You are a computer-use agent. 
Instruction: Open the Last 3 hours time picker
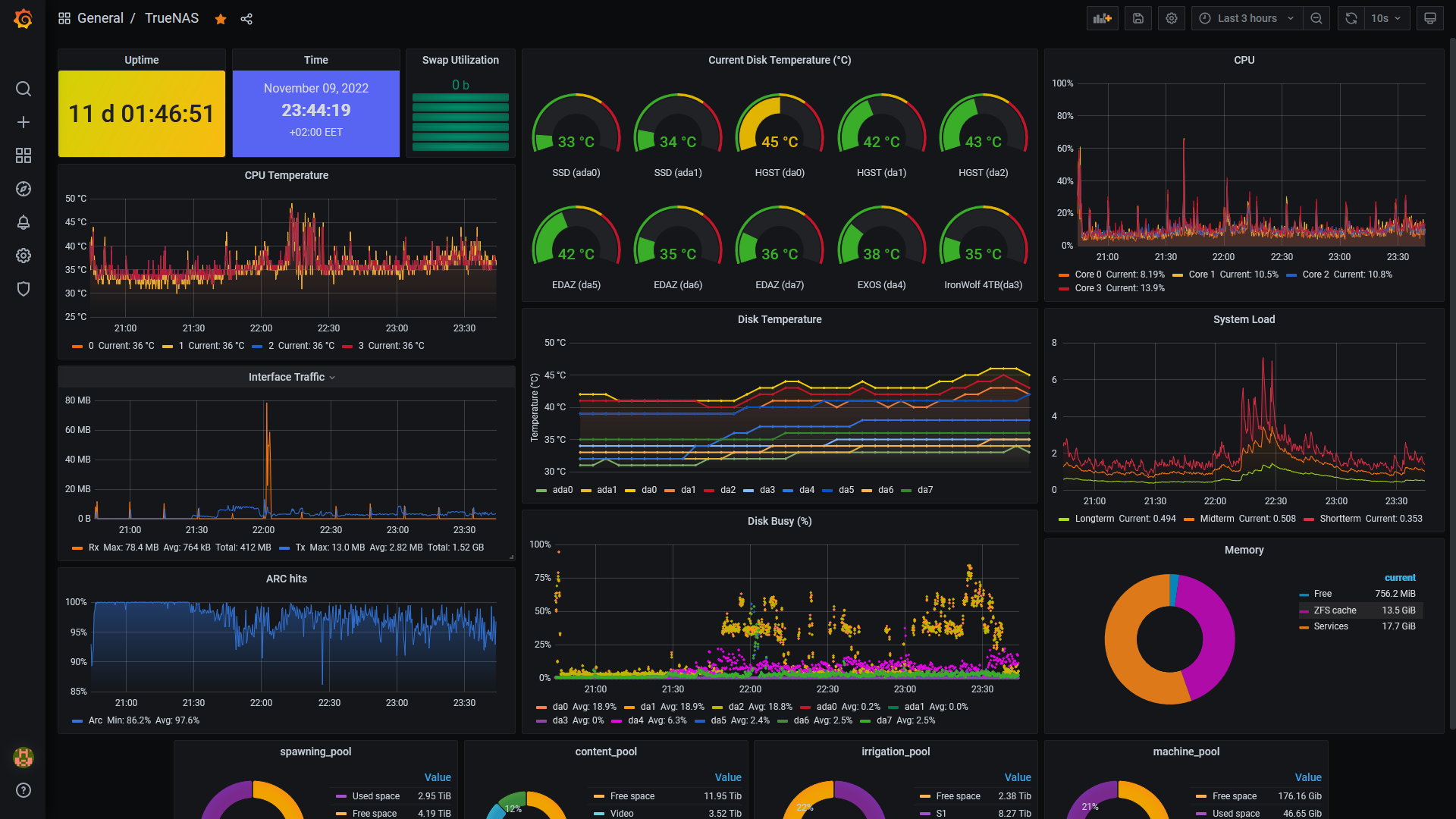tap(1247, 18)
